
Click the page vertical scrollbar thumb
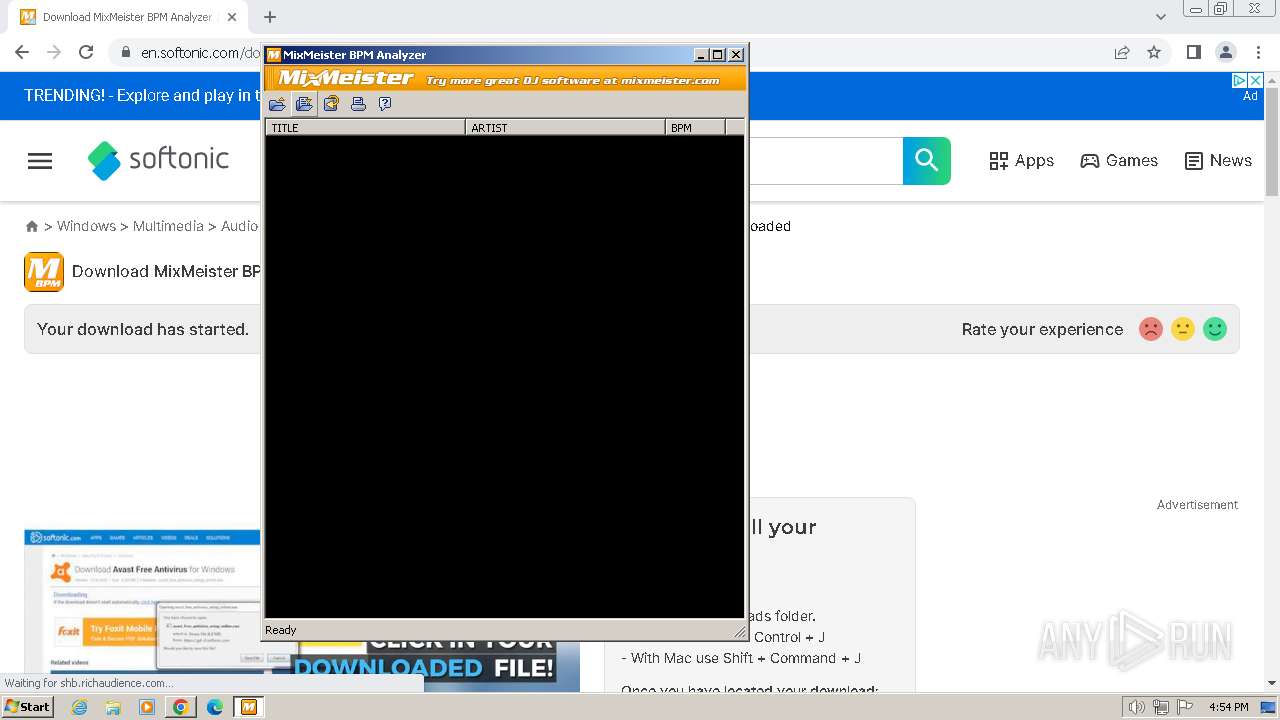click(1272, 140)
